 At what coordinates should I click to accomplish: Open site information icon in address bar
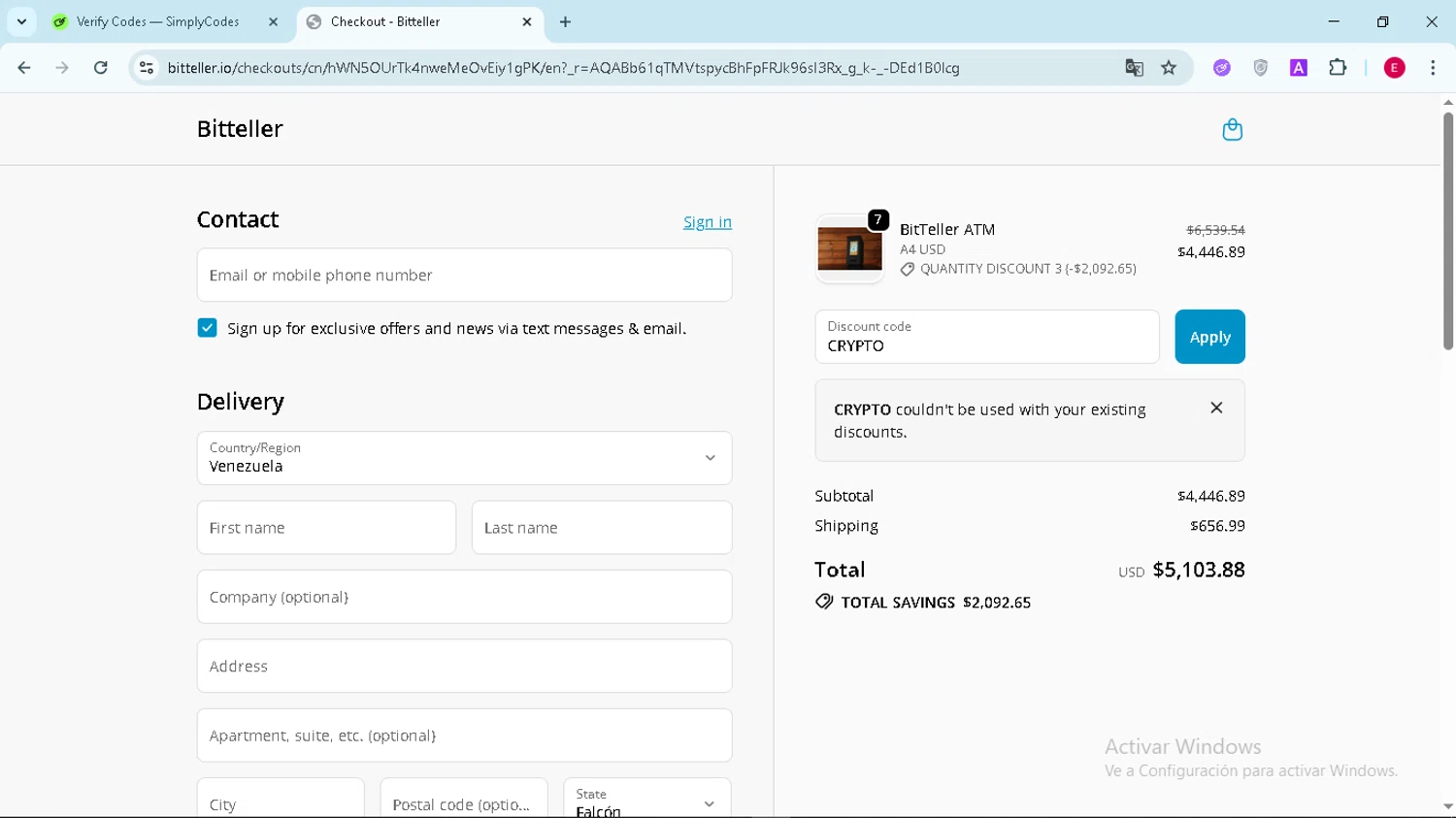click(147, 68)
